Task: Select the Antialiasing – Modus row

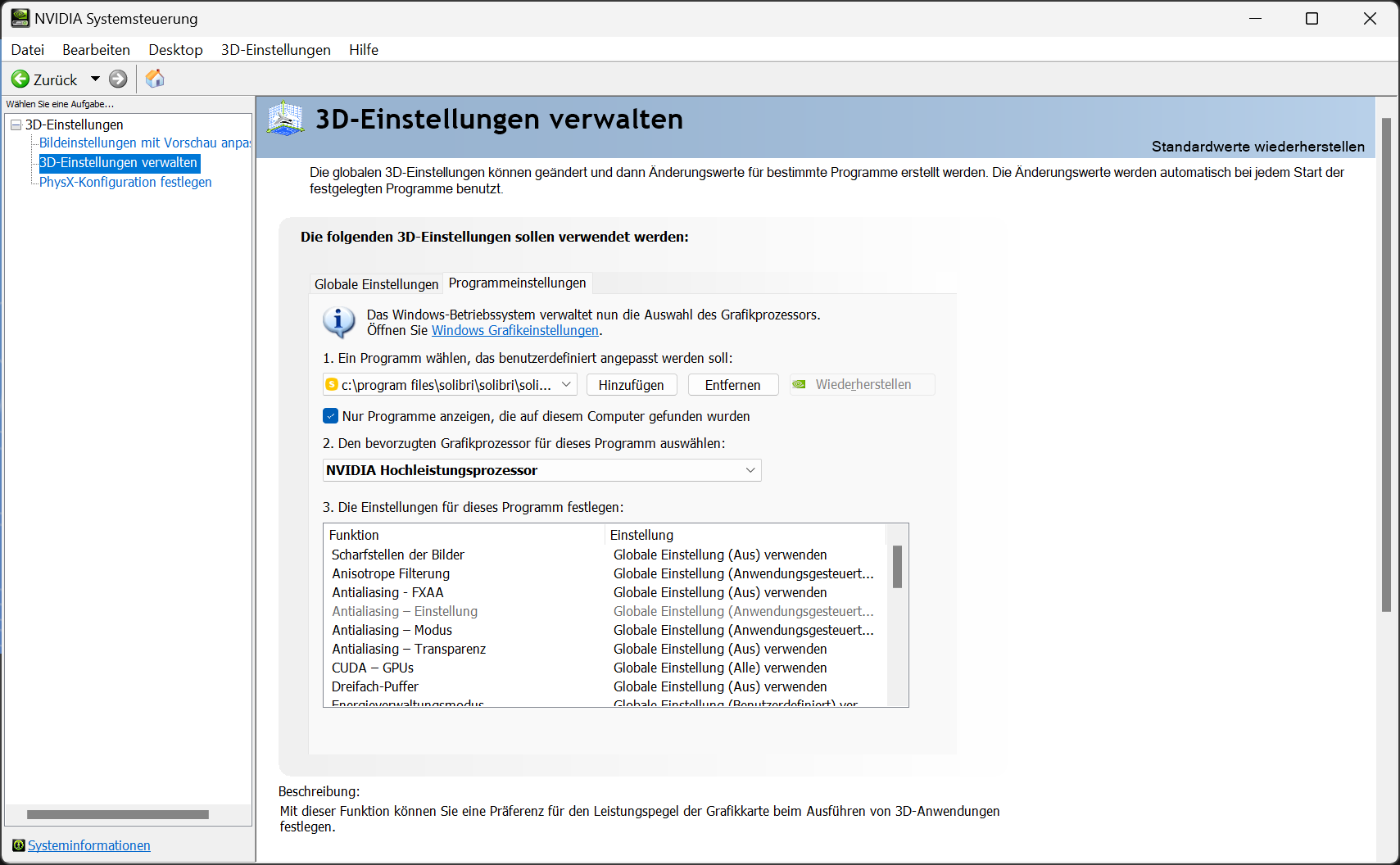Action: click(x=605, y=630)
